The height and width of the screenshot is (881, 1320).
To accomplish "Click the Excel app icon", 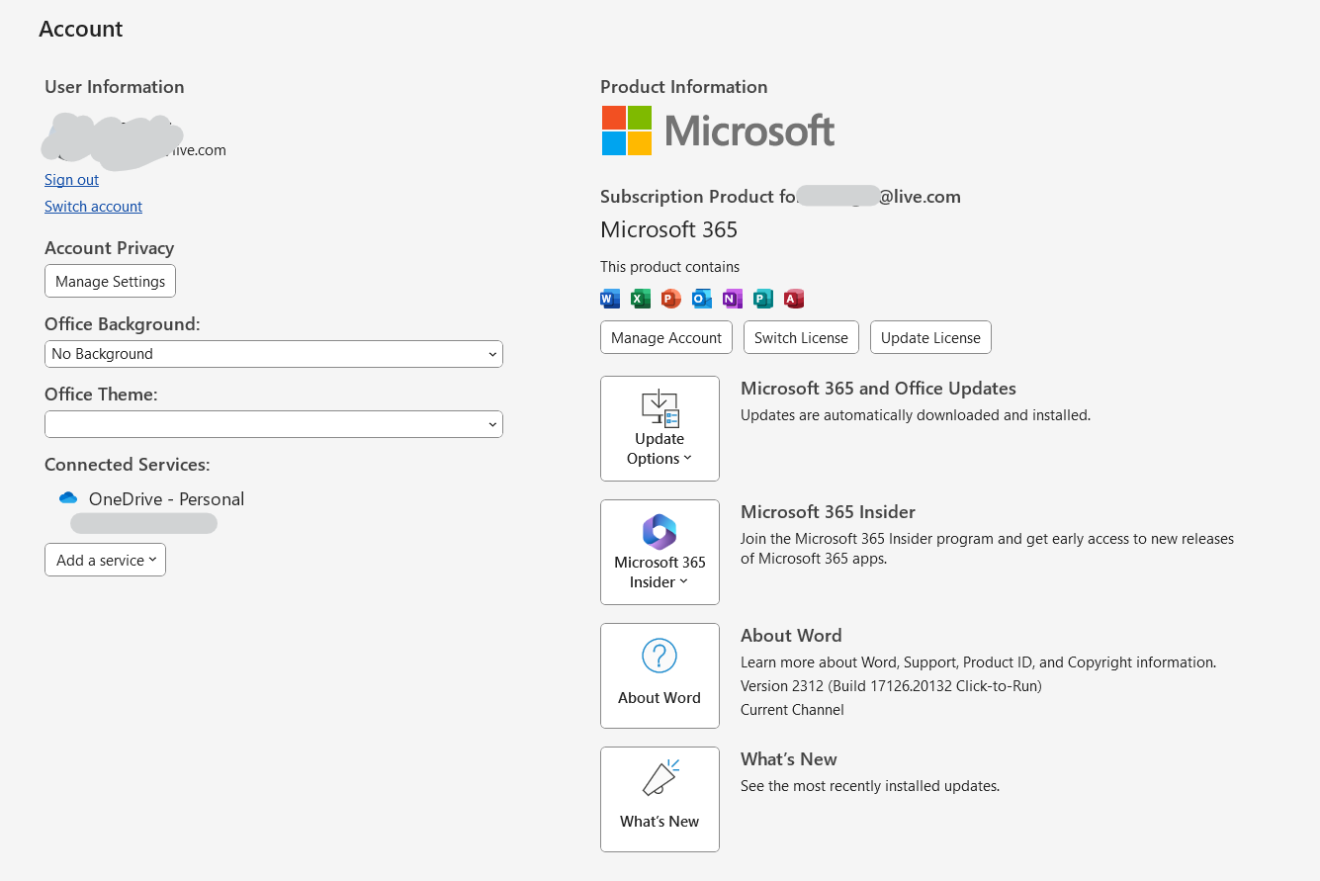I will click(x=641, y=298).
